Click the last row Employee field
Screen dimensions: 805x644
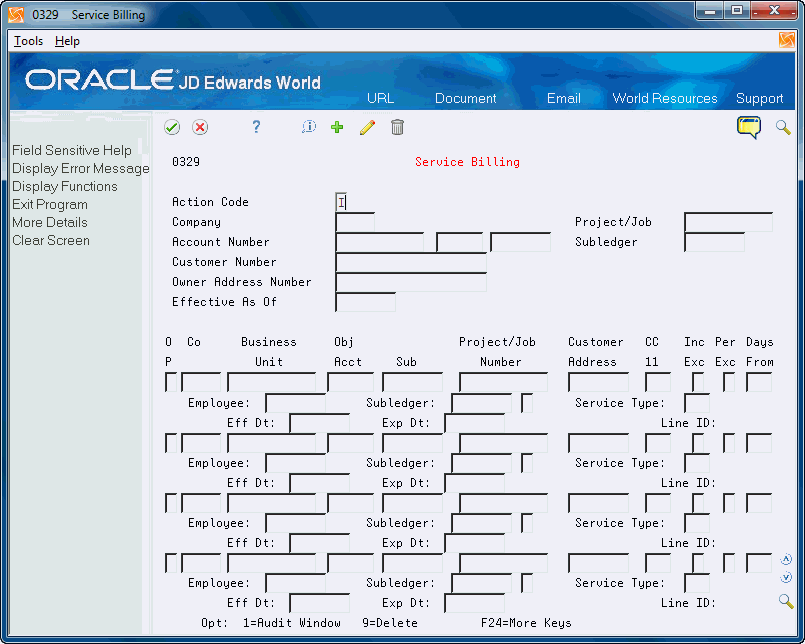[295, 583]
